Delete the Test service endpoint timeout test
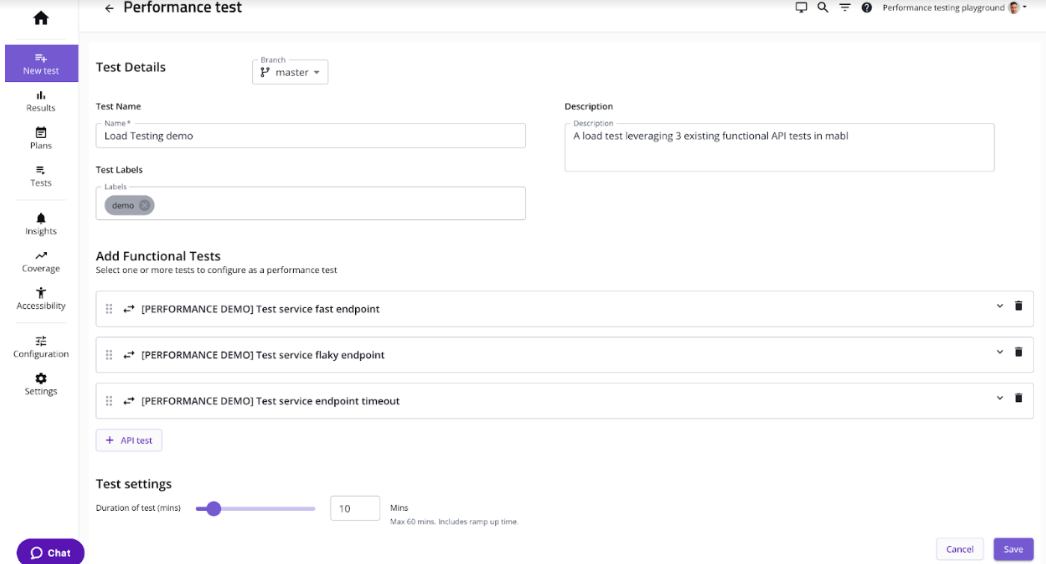The width and height of the screenshot is (1046, 564). tap(1019, 398)
